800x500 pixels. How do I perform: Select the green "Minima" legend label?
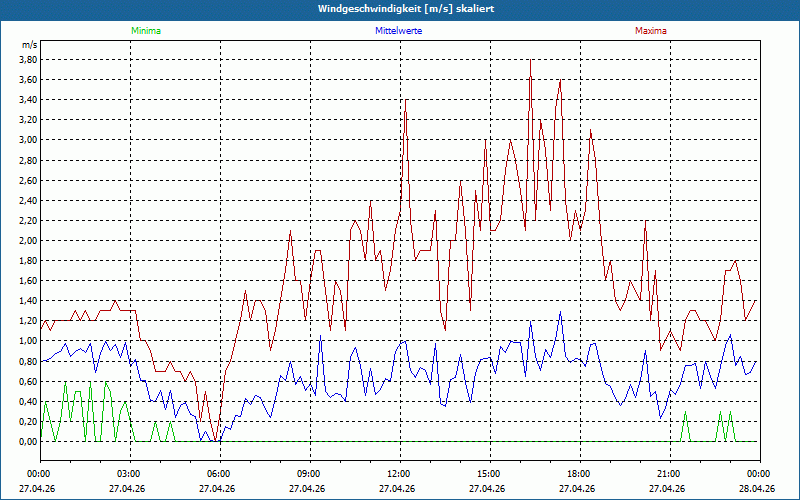(x=145, y=31)
